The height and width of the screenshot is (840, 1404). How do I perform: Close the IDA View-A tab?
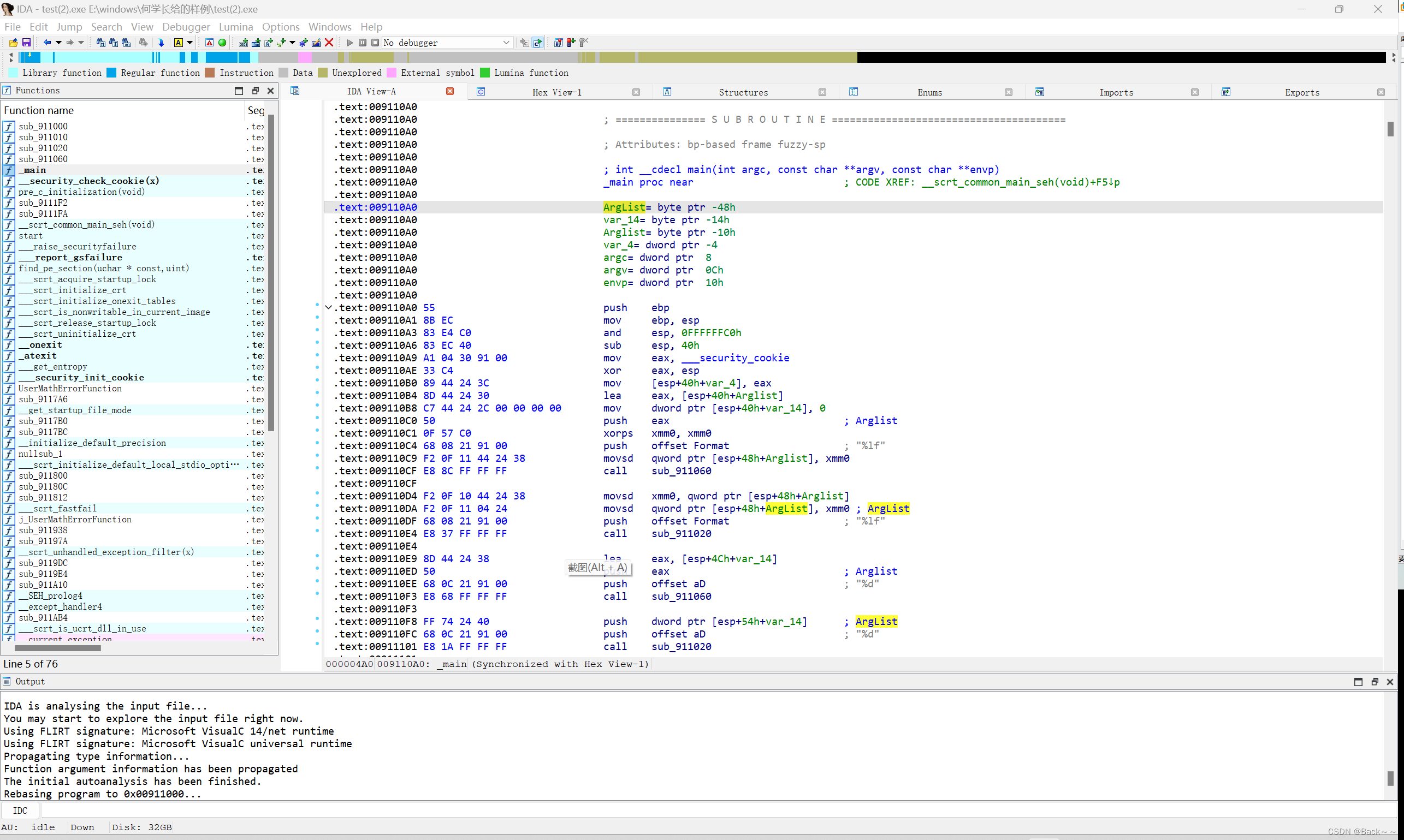coord(449,91)
